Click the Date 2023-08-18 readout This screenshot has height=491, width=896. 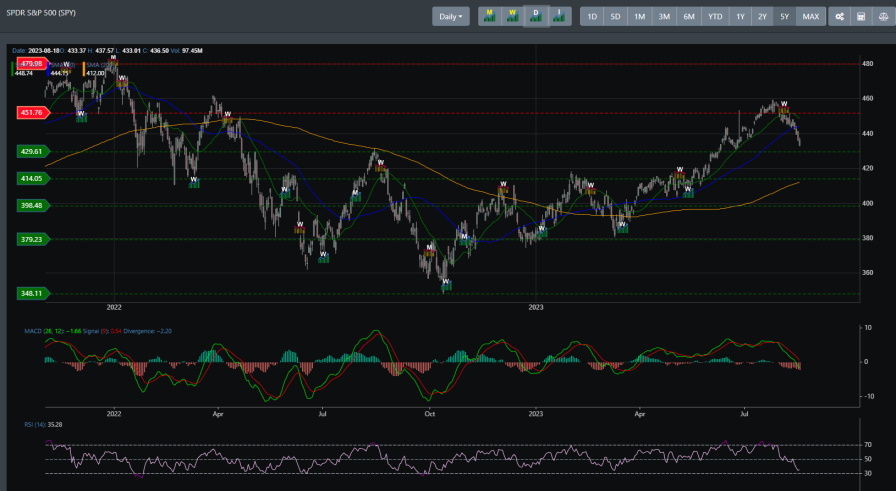[37, 51]
